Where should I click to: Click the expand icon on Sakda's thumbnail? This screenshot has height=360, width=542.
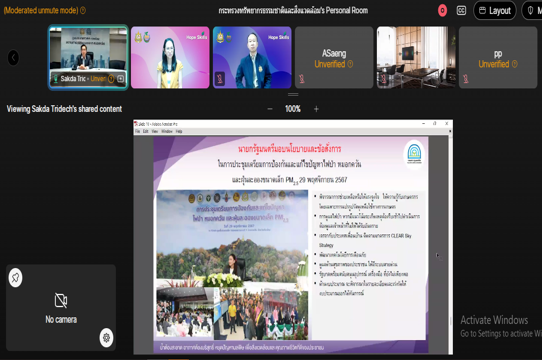pyautogui.click(x=120, y=79)
